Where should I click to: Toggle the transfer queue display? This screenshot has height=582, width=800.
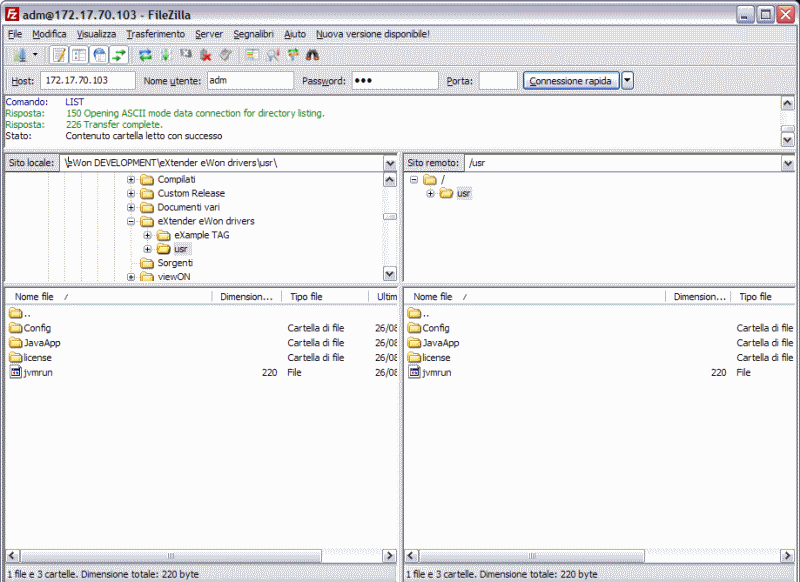pyautogui.click(x=119, y=55)
